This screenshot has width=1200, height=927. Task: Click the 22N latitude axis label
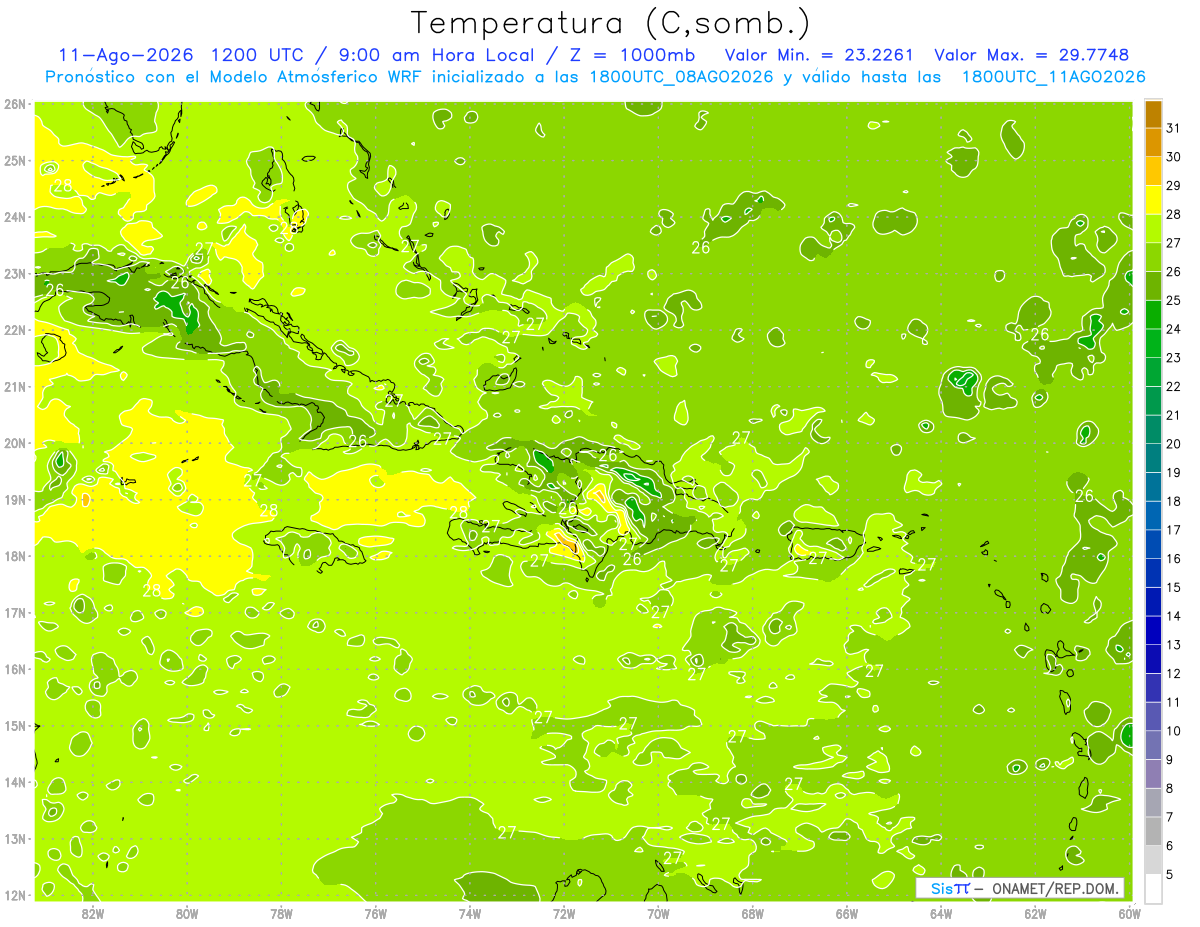15,330
